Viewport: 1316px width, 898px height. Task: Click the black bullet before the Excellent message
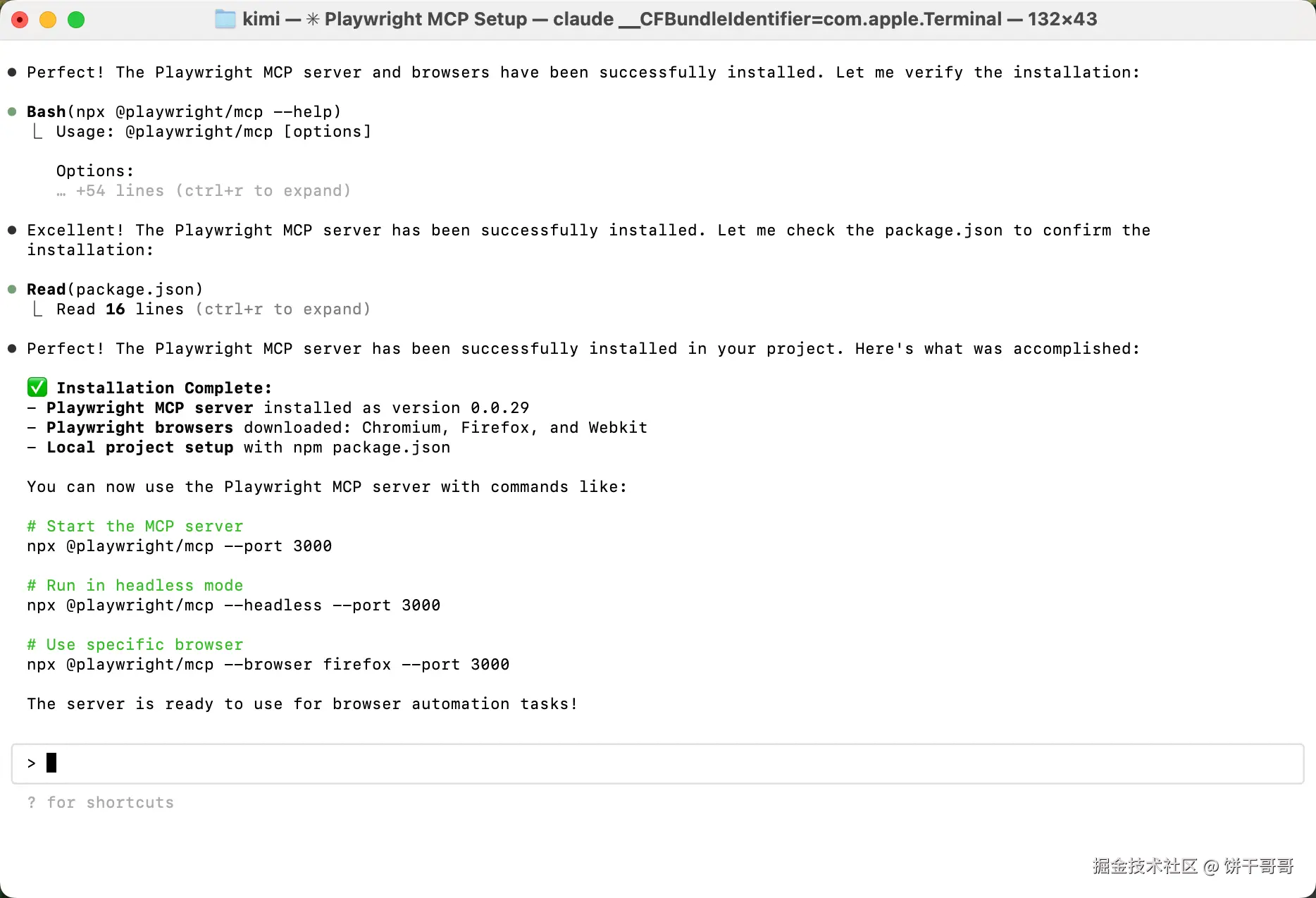pos(12,230)
